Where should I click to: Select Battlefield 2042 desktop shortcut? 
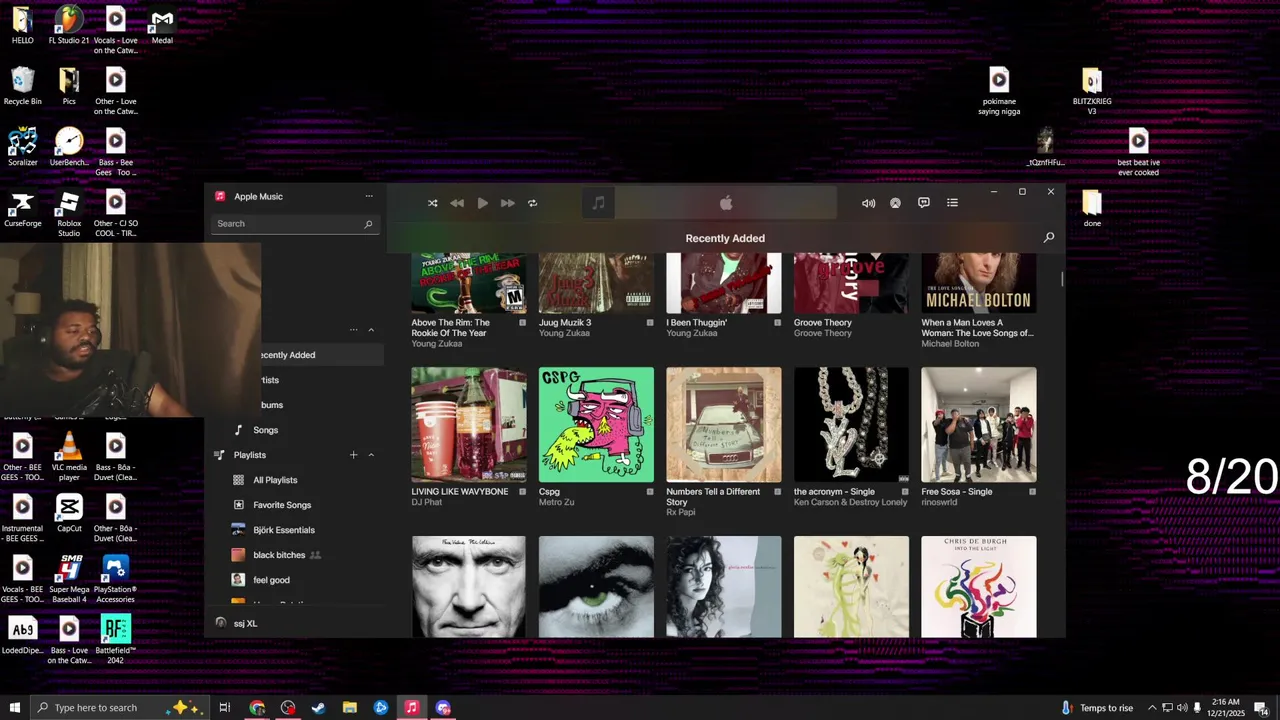[x=115, y=640]
